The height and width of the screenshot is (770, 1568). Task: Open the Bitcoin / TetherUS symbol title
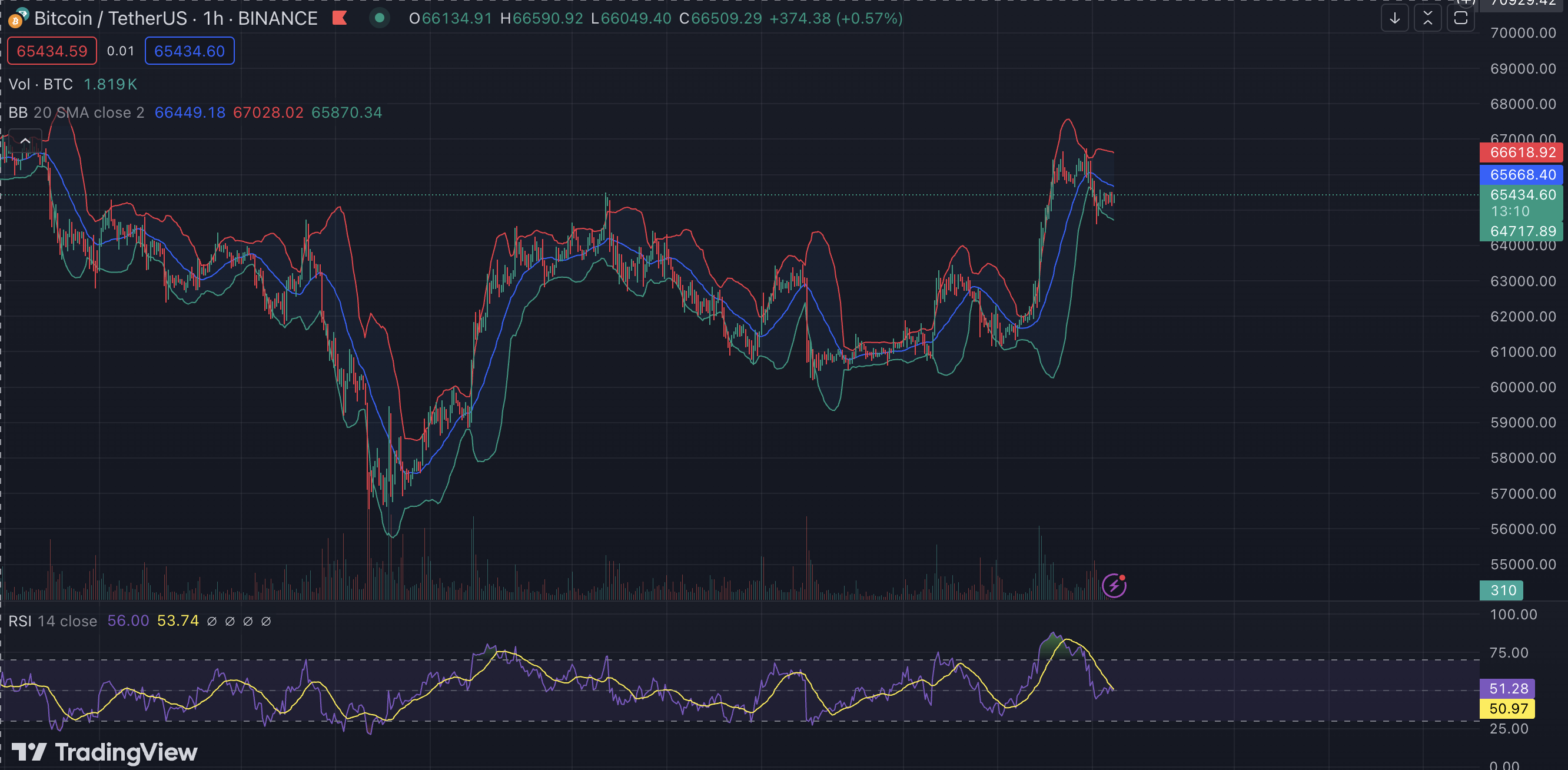pos(110,18)
